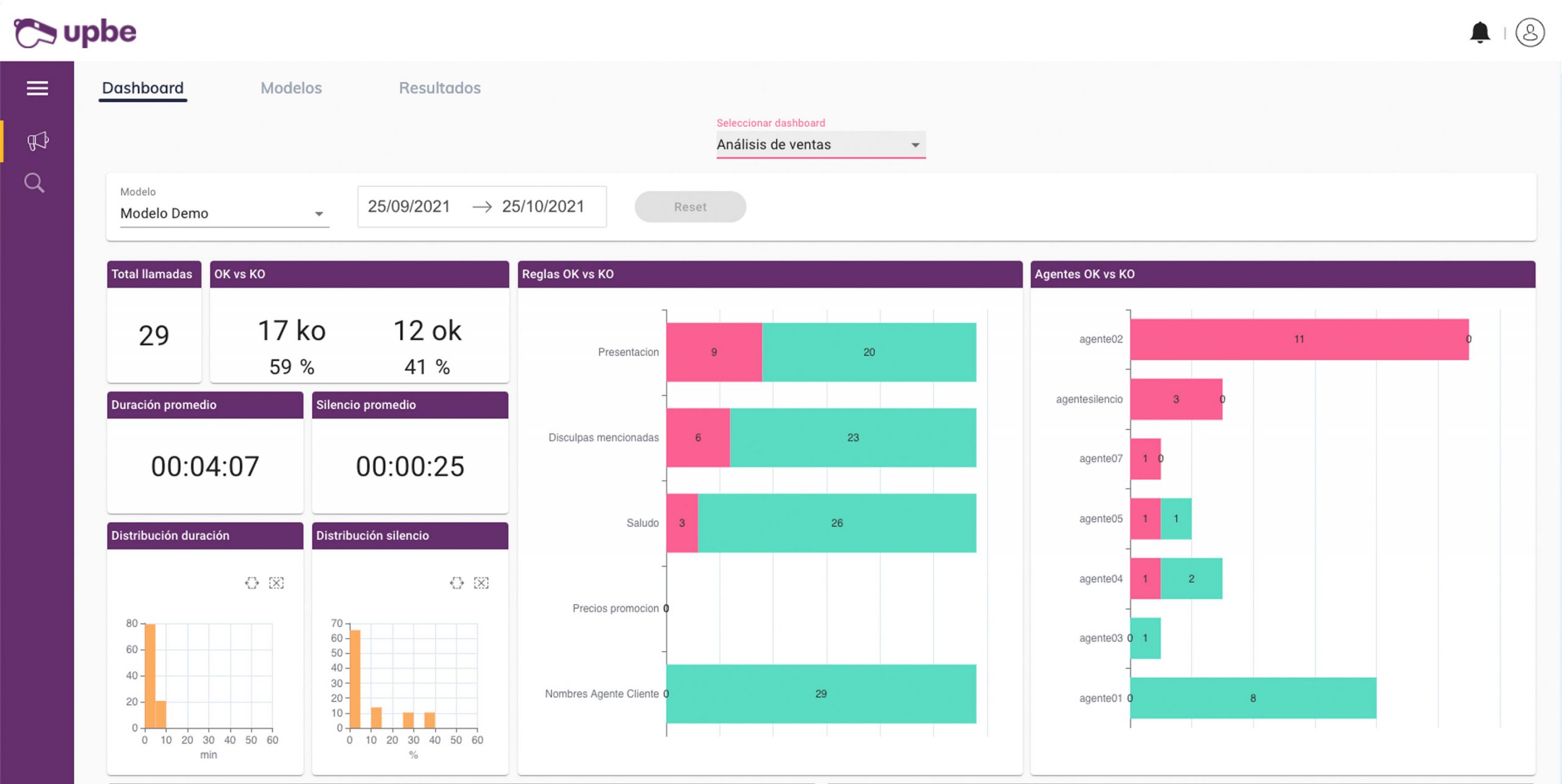Switch to the Resultados tab

440,88
